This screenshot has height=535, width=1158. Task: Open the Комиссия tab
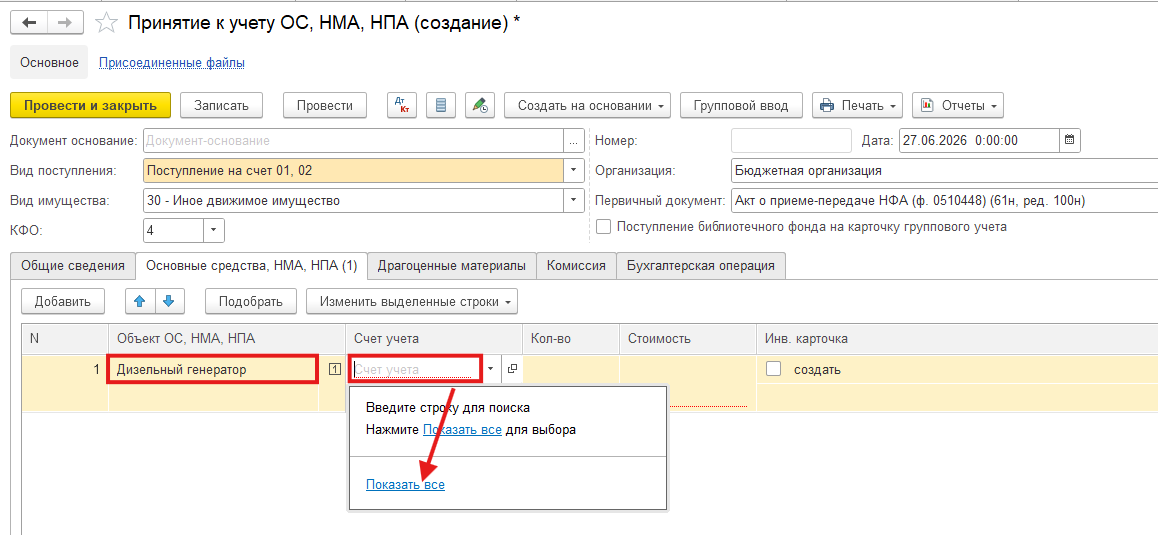(577, 266)
